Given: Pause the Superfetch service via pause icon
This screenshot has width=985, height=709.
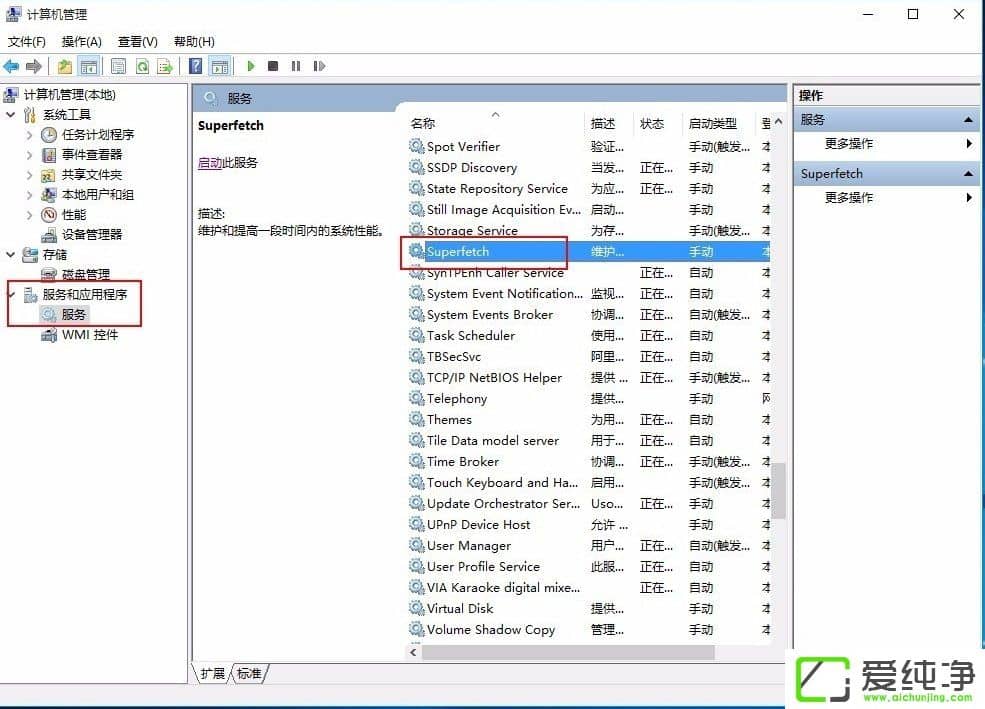Looking at the screenshot, I should pyautogui.click(x=296, y=66).
